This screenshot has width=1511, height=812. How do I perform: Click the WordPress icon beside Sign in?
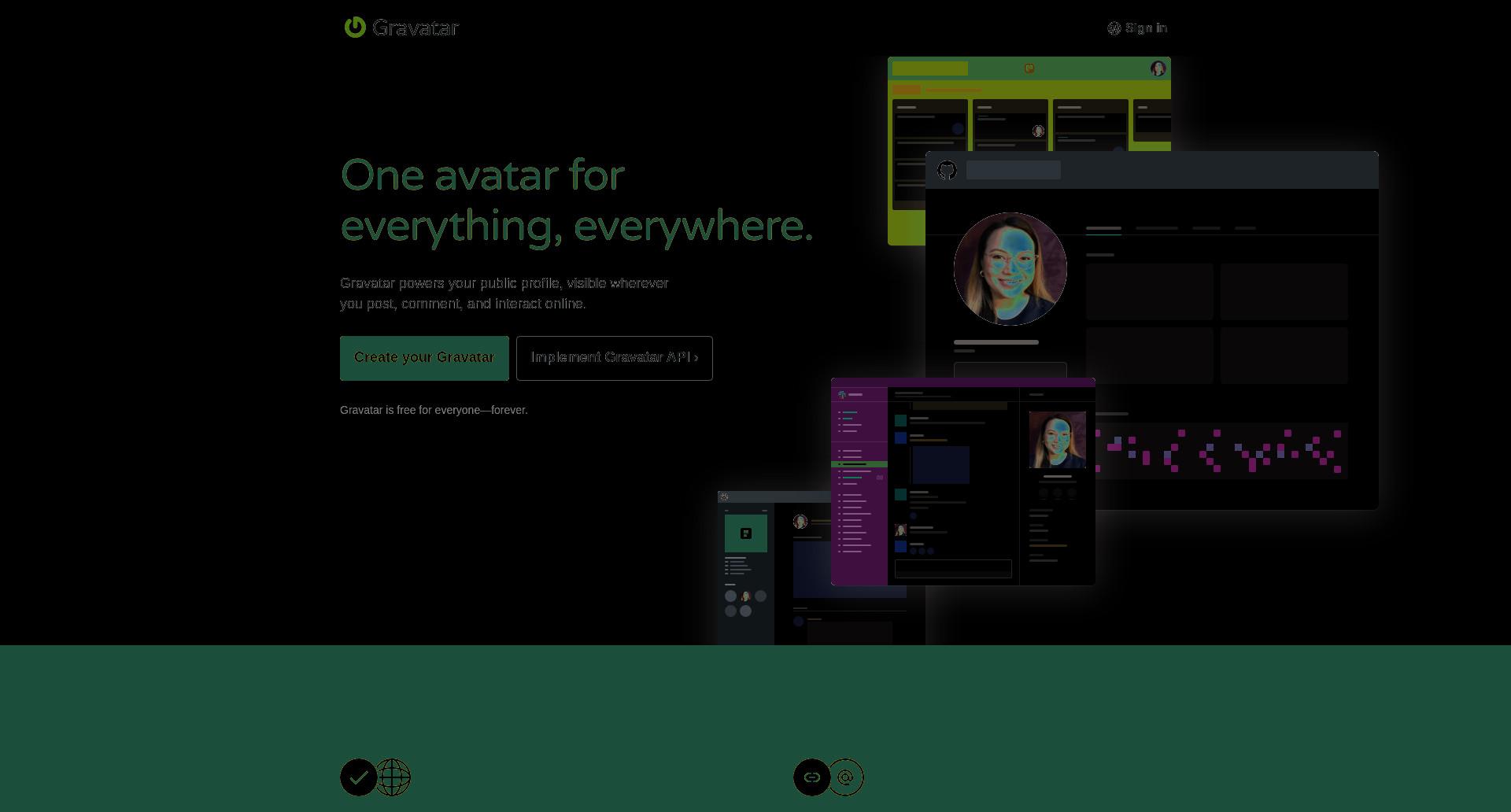[x=1114, y=28]
